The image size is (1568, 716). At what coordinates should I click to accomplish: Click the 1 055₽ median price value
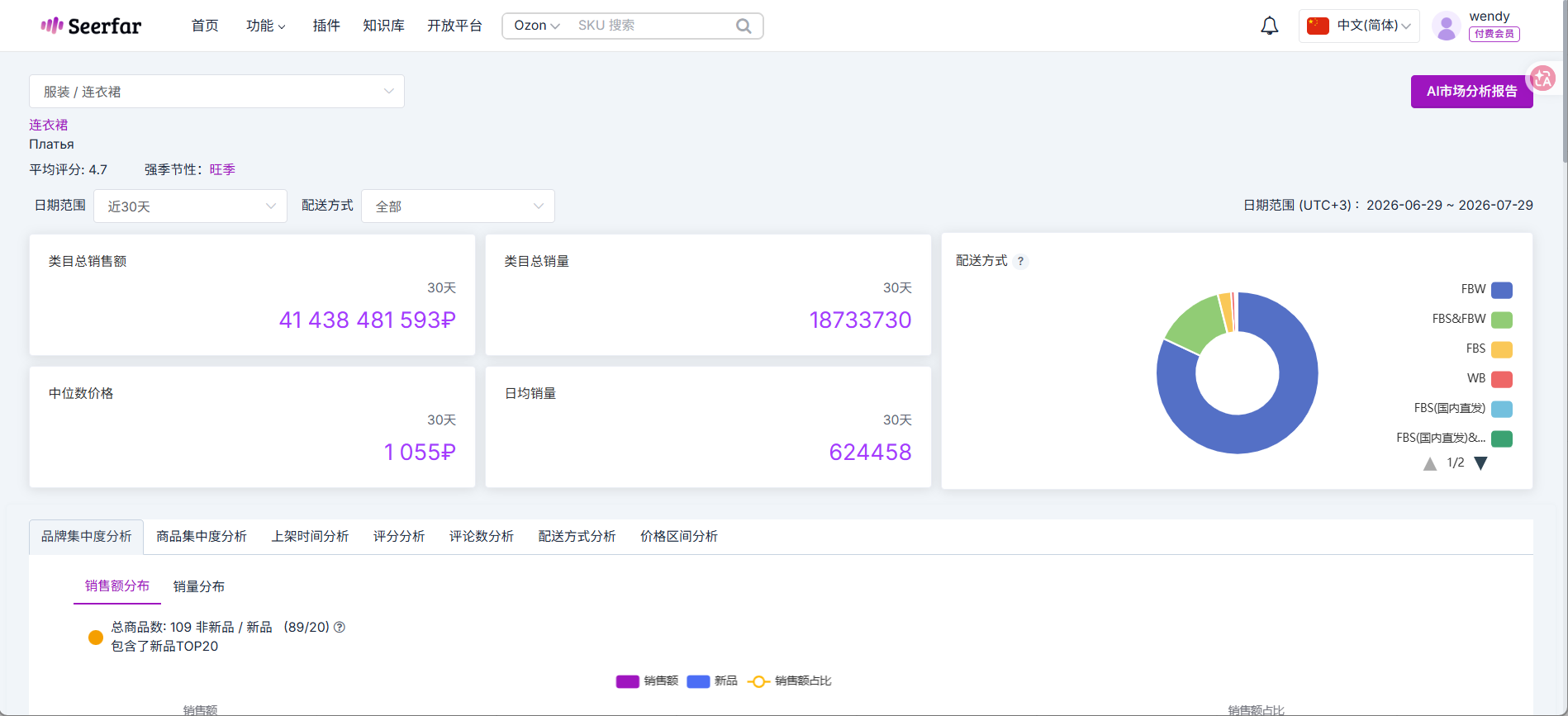420,453
